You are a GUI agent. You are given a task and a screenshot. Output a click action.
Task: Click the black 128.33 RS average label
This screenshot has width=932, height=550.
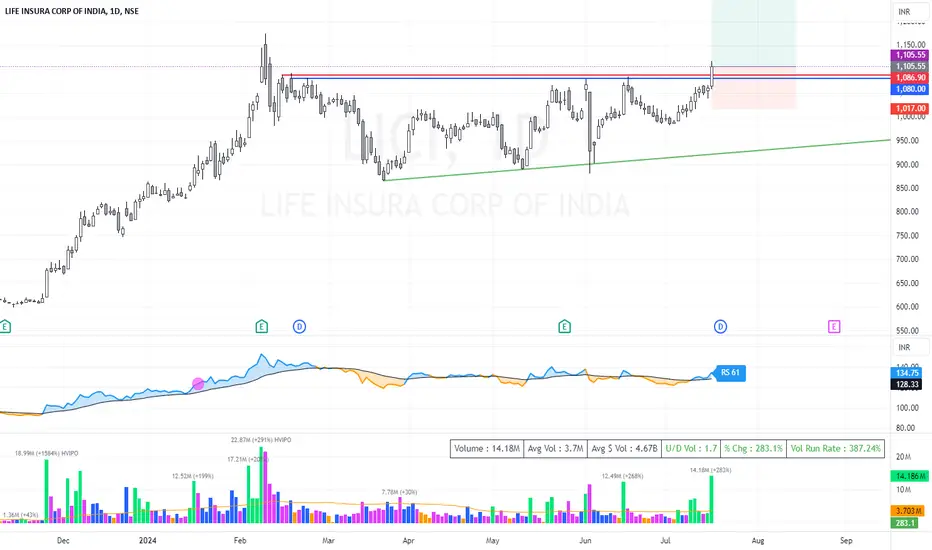907,384
